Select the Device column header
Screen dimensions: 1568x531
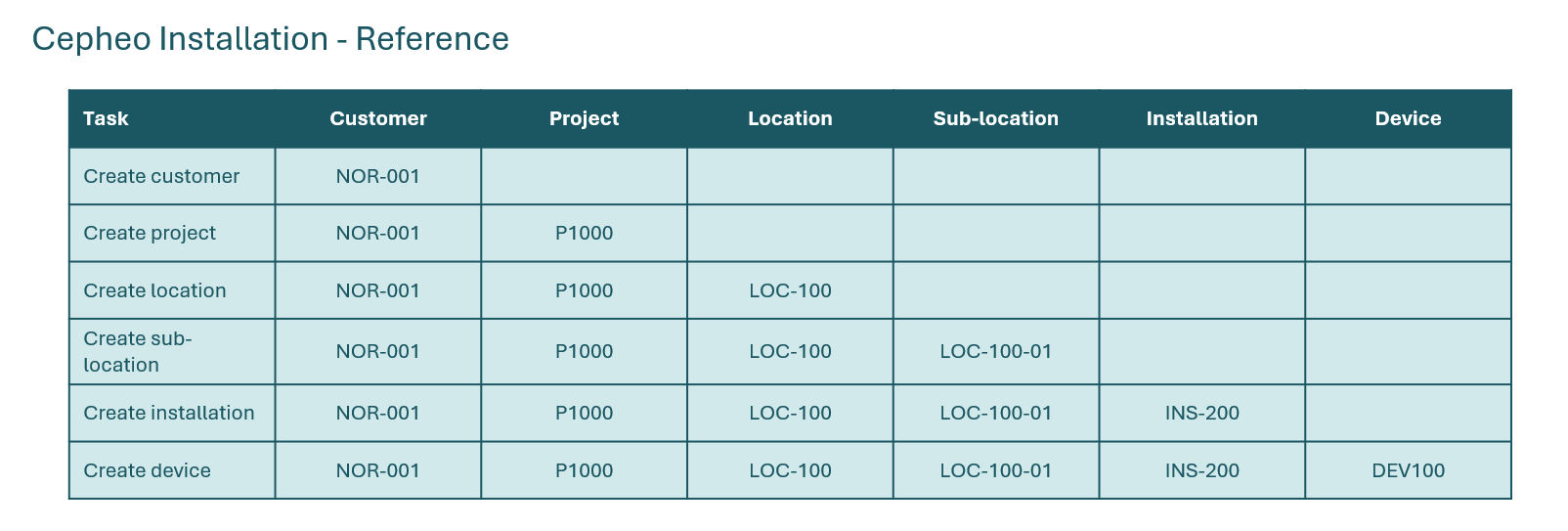tap(1408, 118)
